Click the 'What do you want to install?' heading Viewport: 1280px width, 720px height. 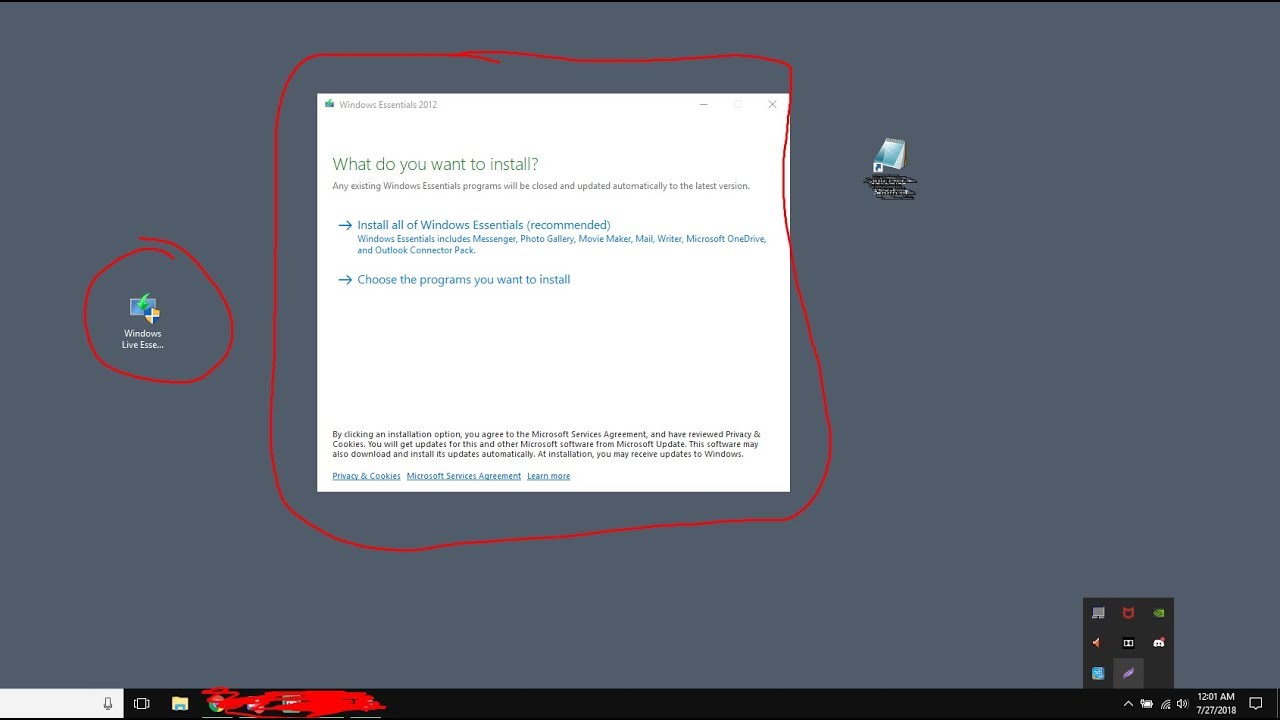coord(435,164)
